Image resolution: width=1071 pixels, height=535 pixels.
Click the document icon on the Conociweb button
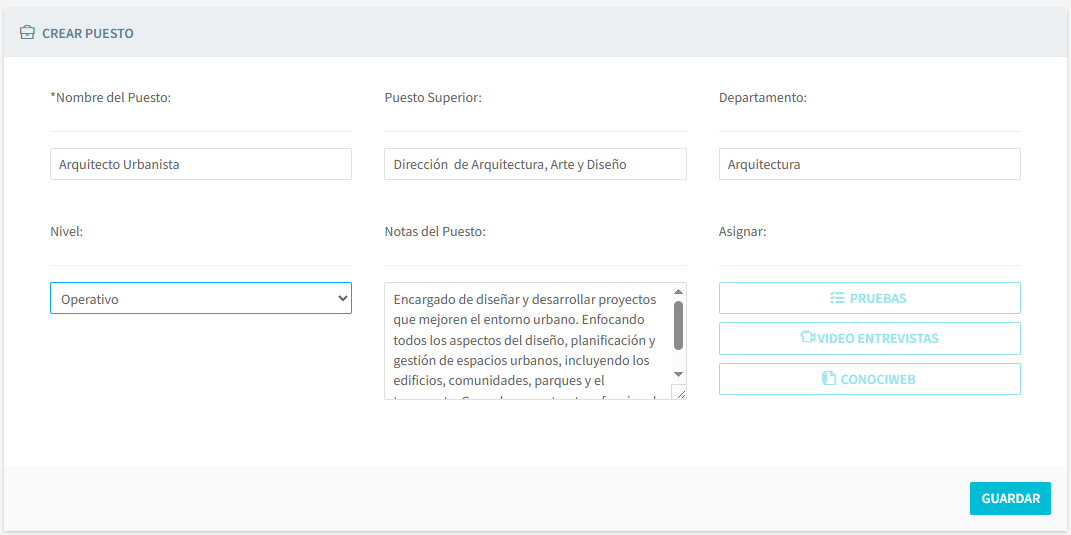coord(828,379)
